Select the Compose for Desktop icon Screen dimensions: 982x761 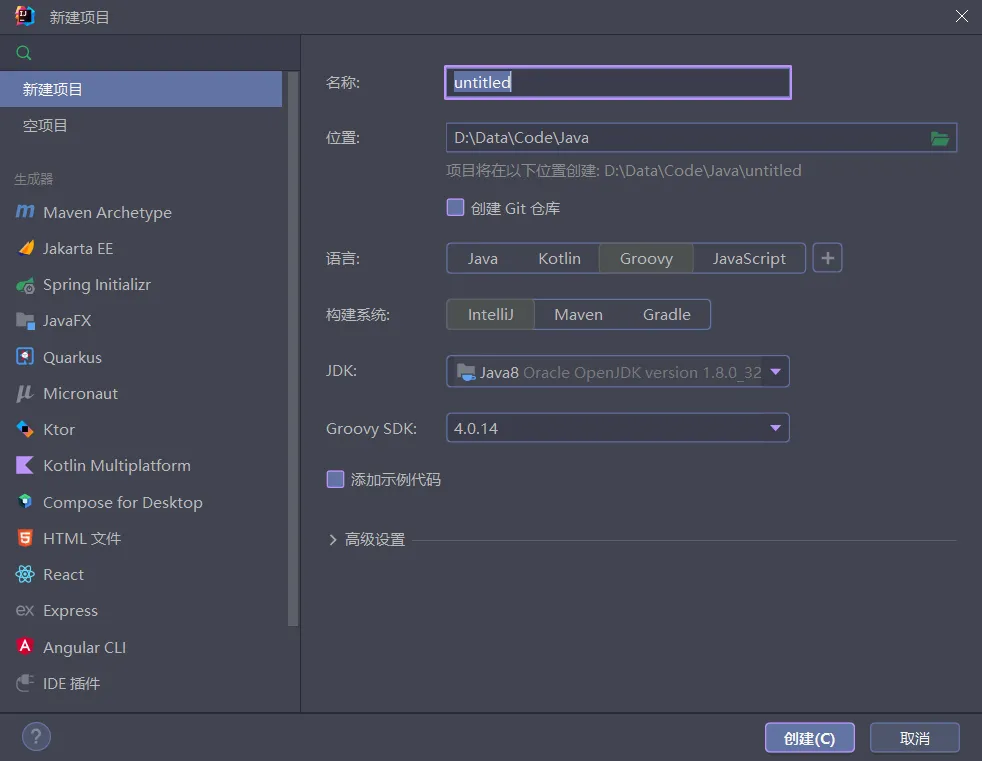[x=25, y=502]
